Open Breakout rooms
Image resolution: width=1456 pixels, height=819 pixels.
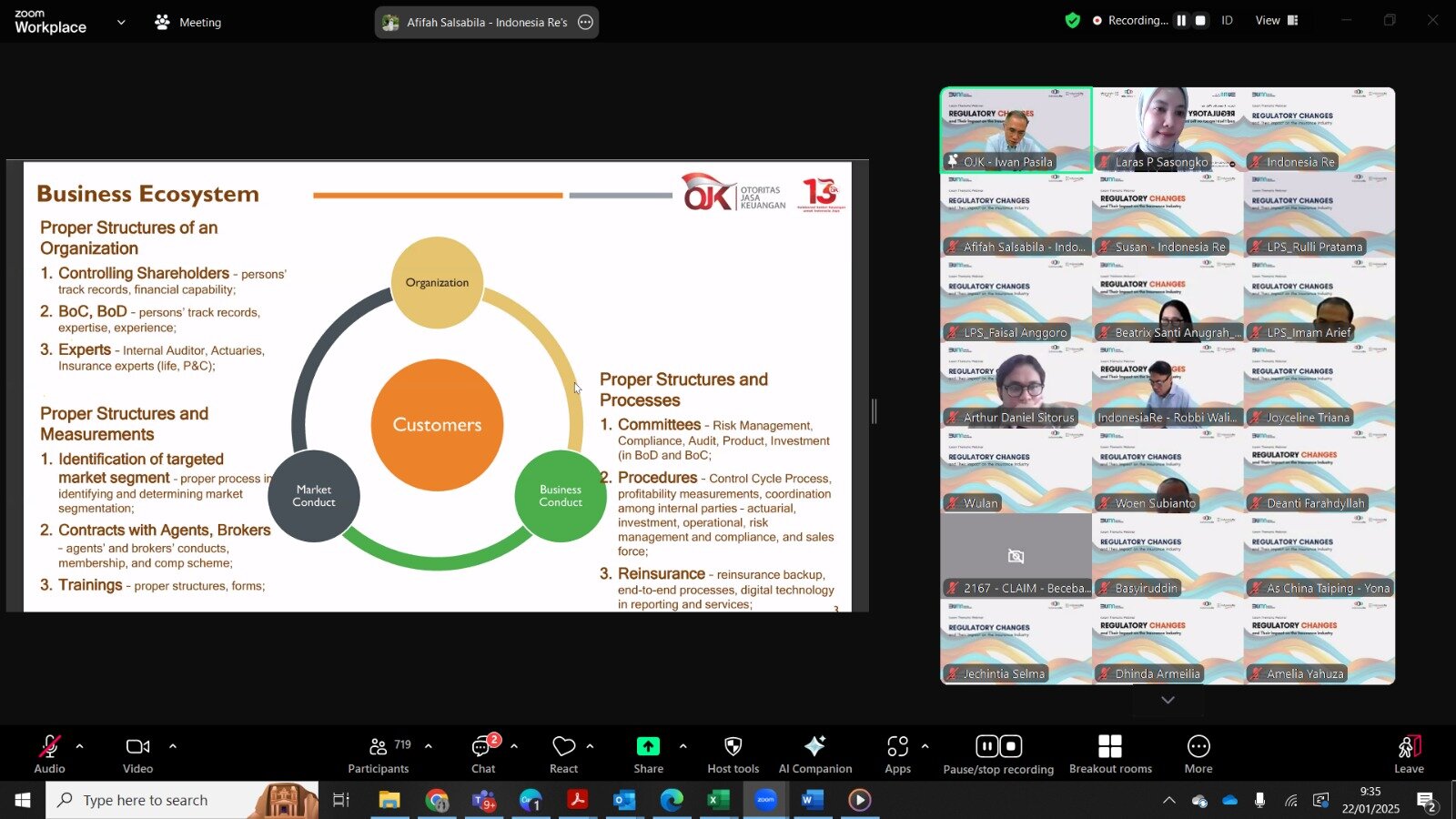coord(1110,754)
